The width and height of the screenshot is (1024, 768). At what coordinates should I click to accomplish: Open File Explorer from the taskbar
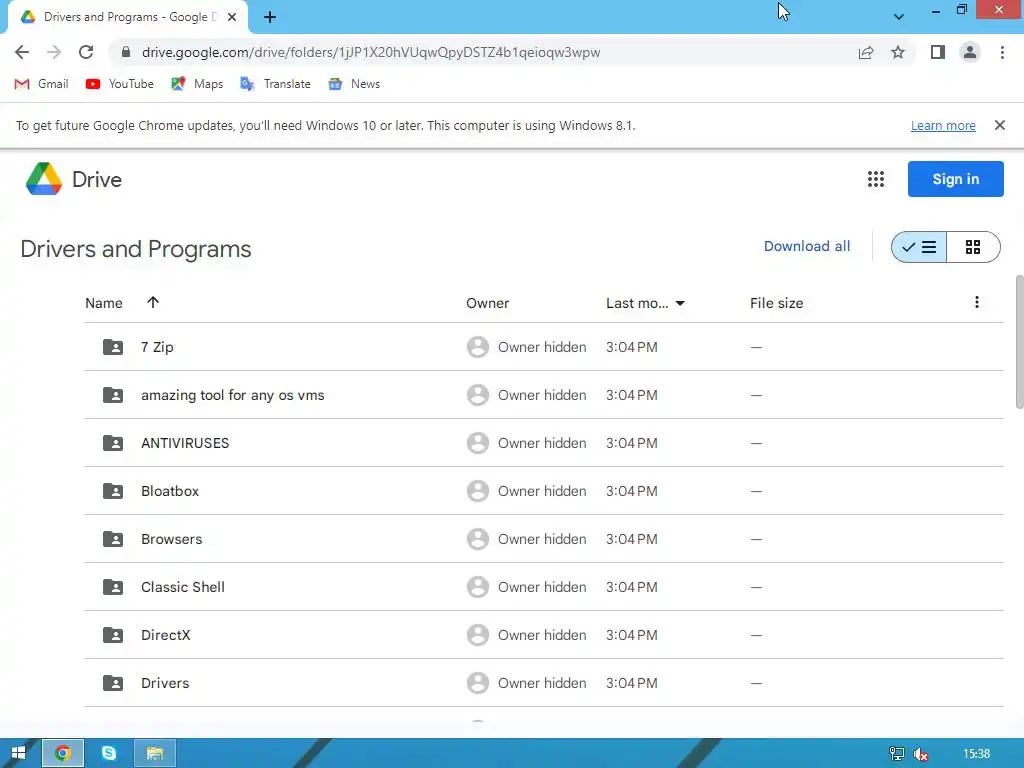tap(155, 754)
